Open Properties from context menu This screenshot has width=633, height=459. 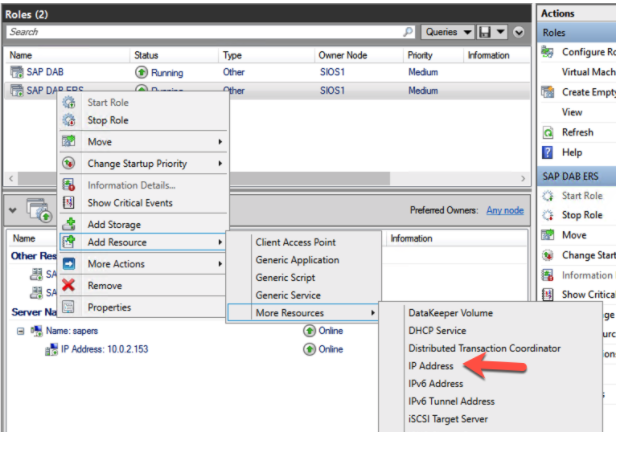pos(109,307)
